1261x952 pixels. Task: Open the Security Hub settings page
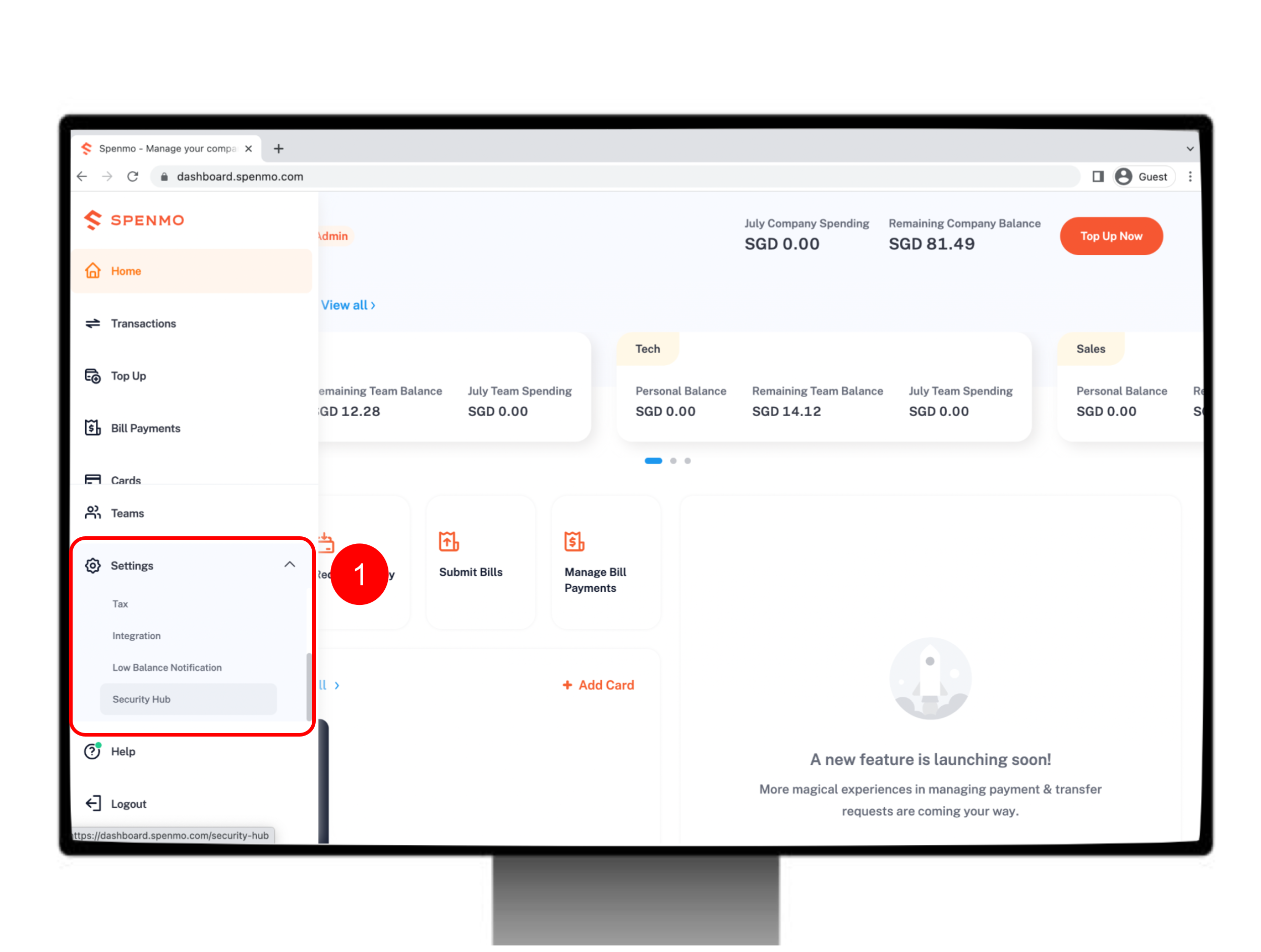pos(141,698)
